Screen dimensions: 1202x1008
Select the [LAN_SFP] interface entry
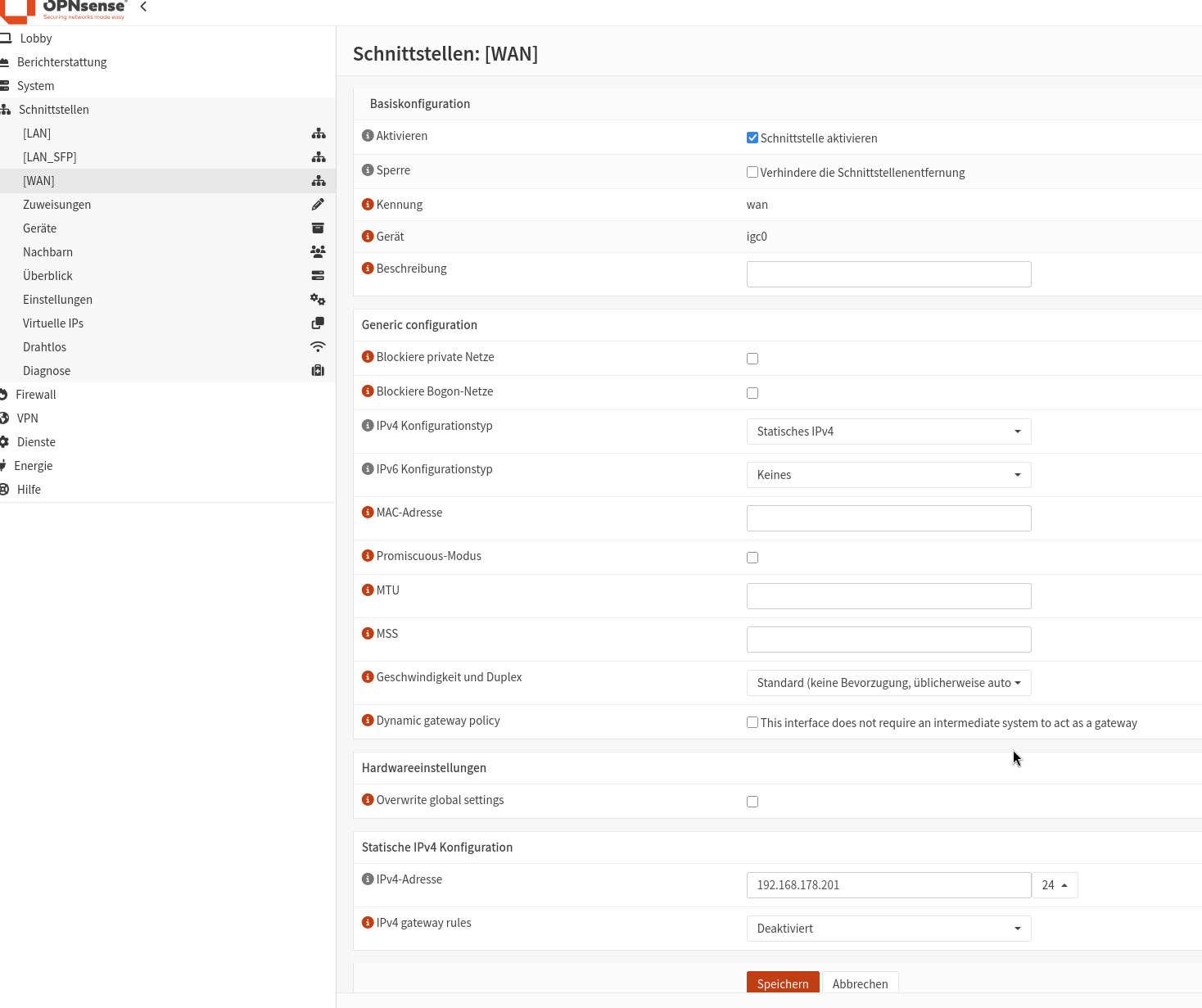coord(50,157)
